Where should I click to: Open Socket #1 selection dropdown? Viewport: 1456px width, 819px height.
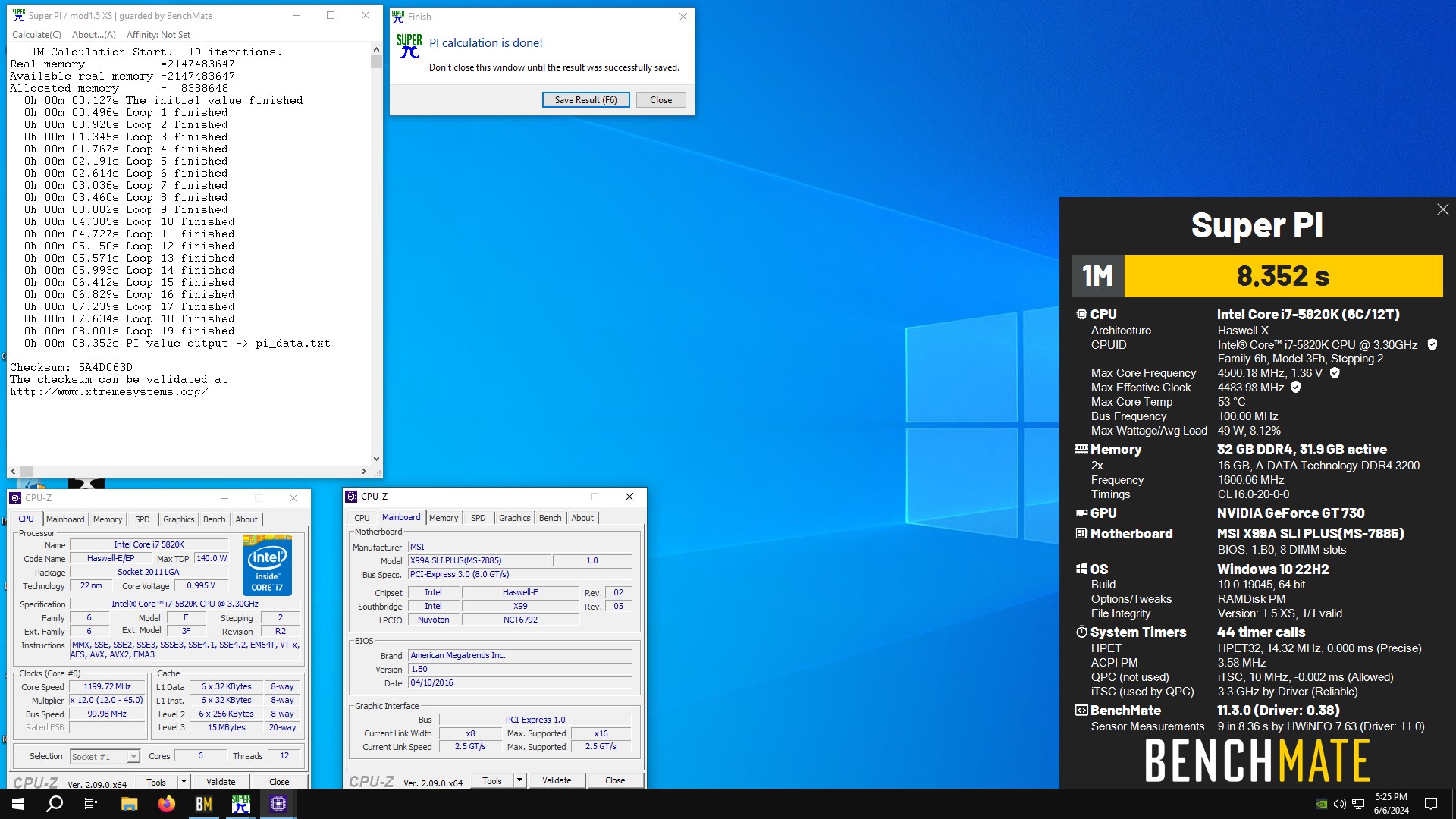click(105, 756)
